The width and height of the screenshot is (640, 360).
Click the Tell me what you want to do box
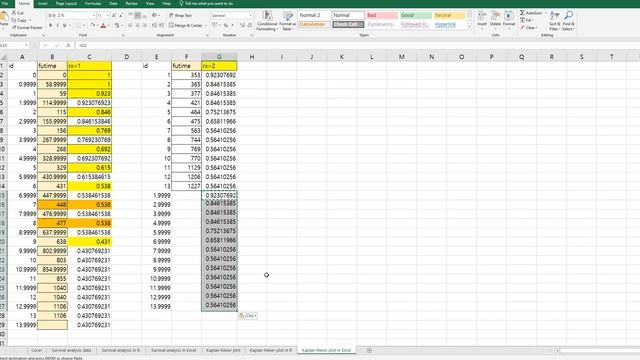point(206,3)
